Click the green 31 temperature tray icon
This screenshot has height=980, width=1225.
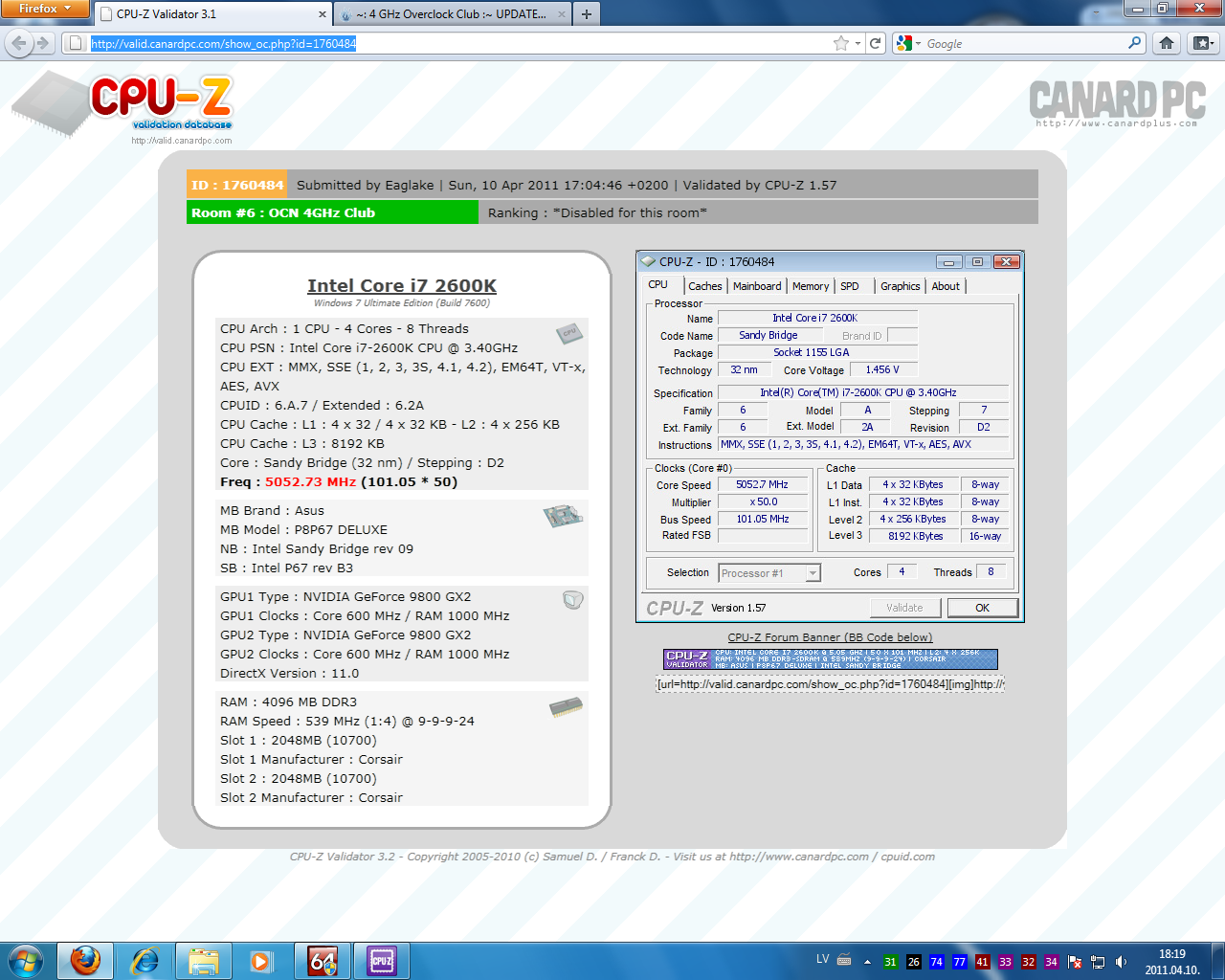coord(891,962)
